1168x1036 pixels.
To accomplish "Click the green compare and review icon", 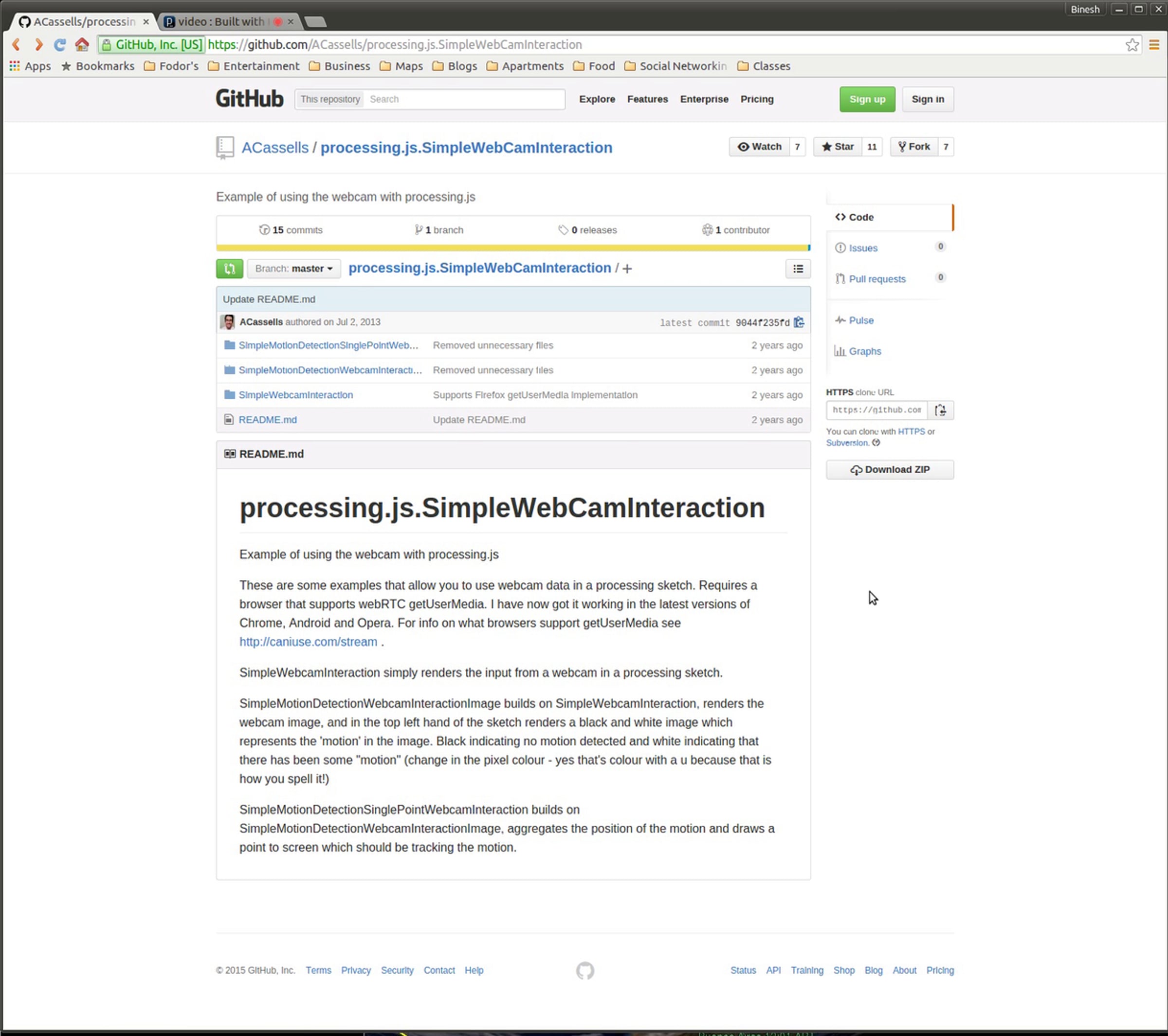I will (229, 269).
